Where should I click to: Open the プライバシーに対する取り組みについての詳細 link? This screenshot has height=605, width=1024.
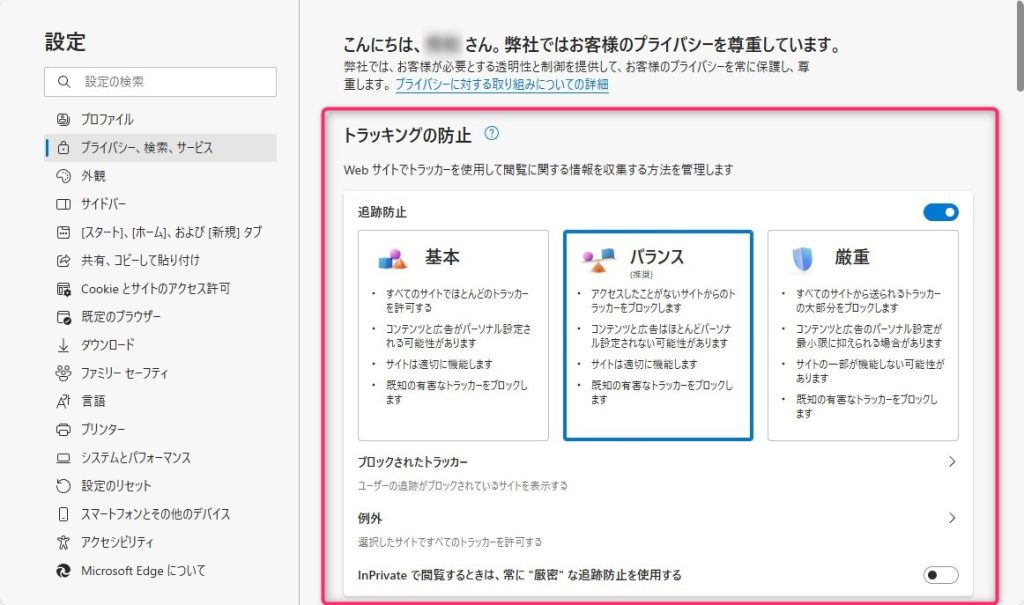click(501, 85)
